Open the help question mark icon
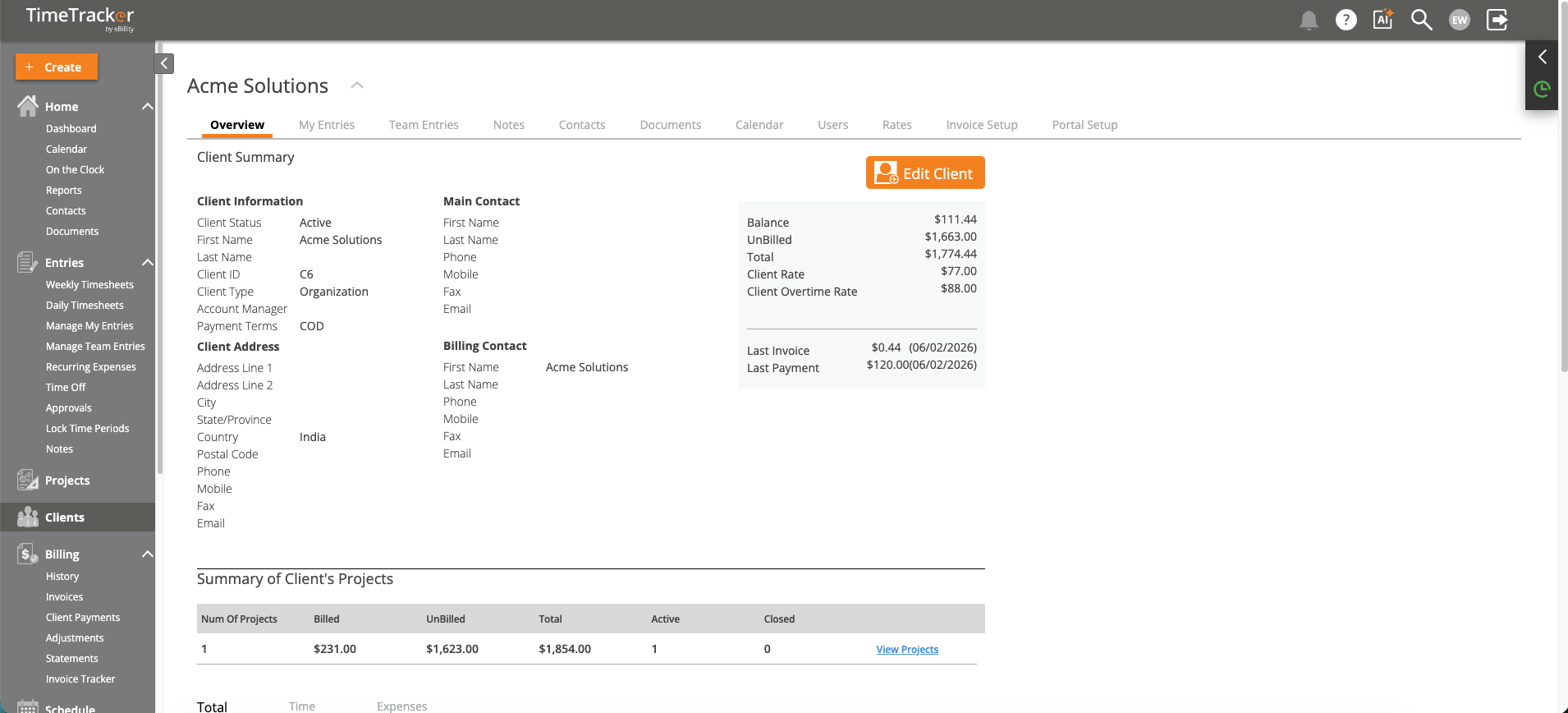The image size is (1568, 713). point(1346,20)
